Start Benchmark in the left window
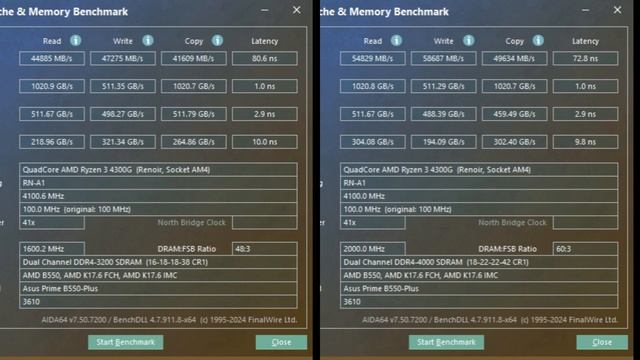The width and height of the screenshot is (640, 360). 126,342
